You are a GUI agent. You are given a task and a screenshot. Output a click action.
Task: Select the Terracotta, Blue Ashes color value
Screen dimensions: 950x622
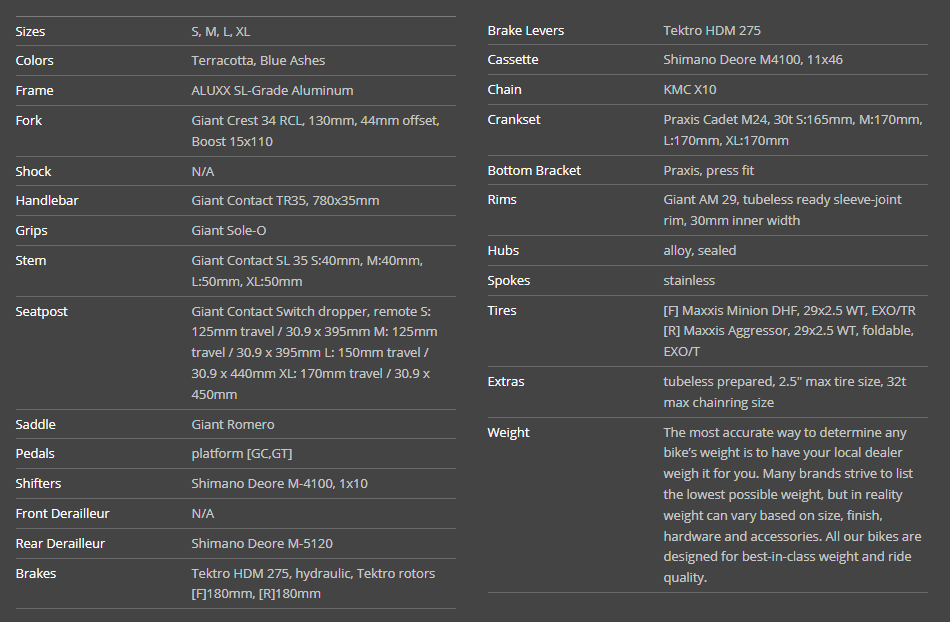pos(258,61)
